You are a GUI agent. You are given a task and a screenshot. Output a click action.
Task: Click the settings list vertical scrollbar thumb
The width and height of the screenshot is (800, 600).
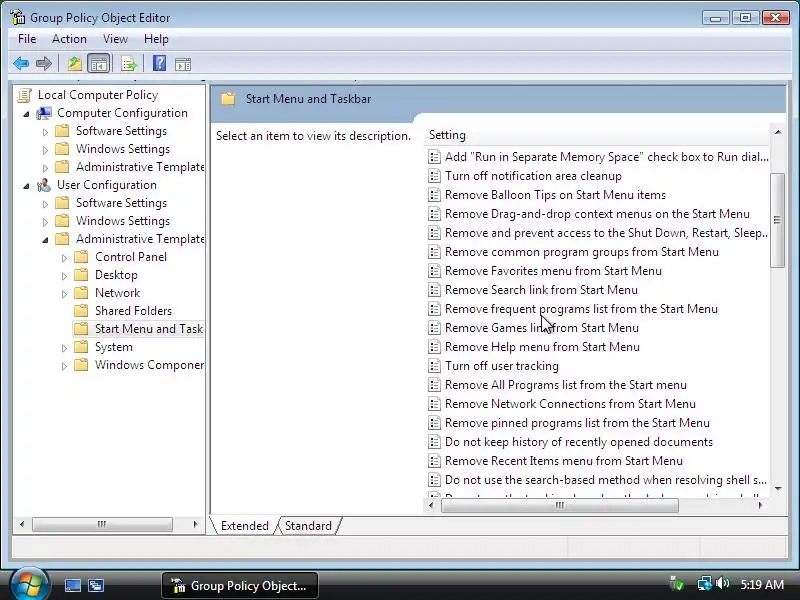777,220
